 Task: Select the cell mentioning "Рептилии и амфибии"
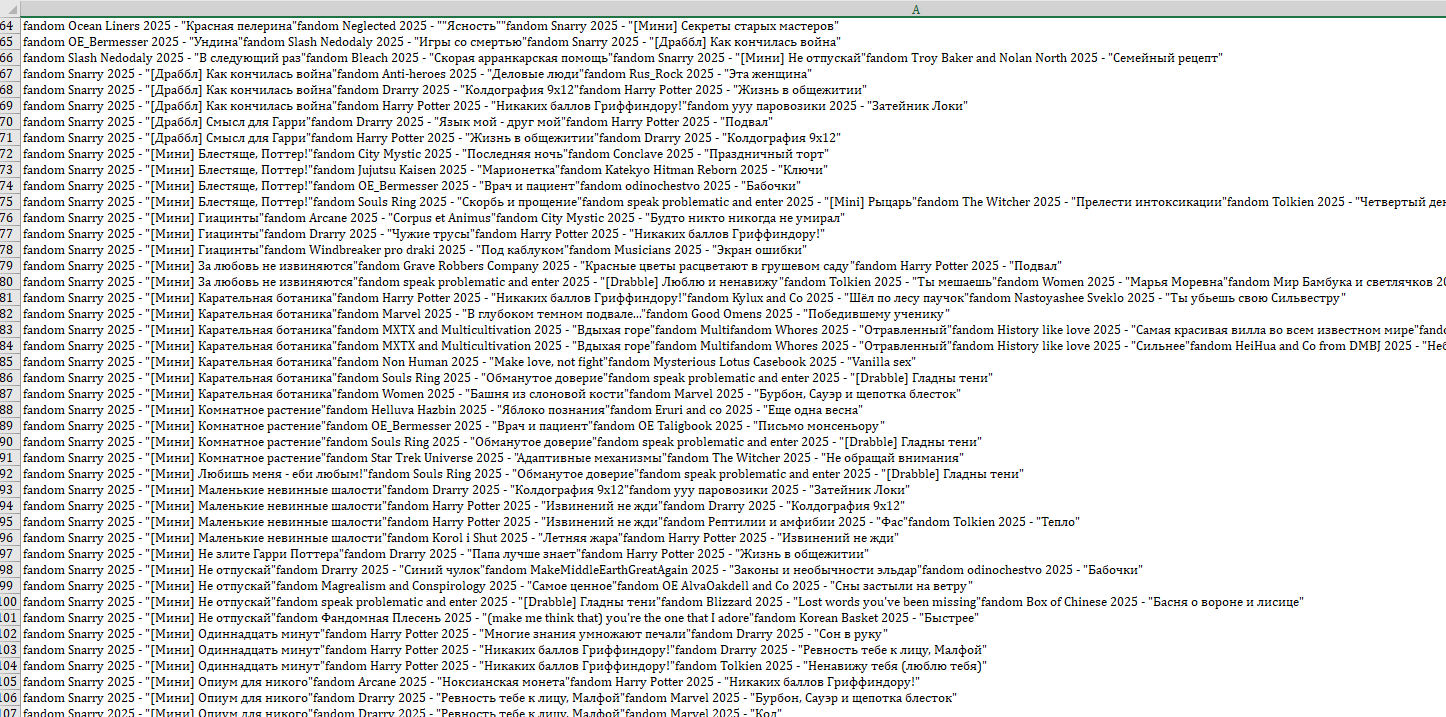[x=732, y=522]
